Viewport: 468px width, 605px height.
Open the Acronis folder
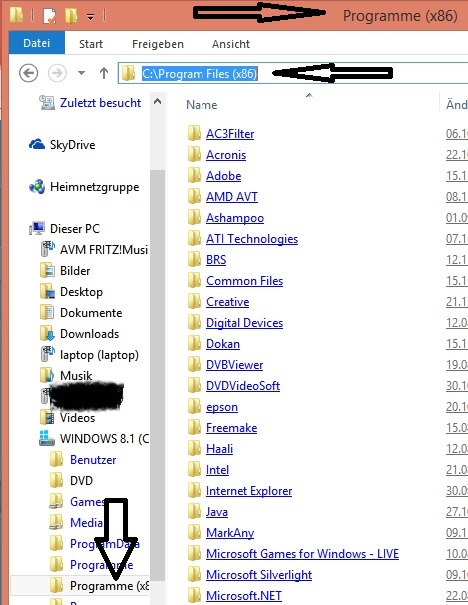226,155
